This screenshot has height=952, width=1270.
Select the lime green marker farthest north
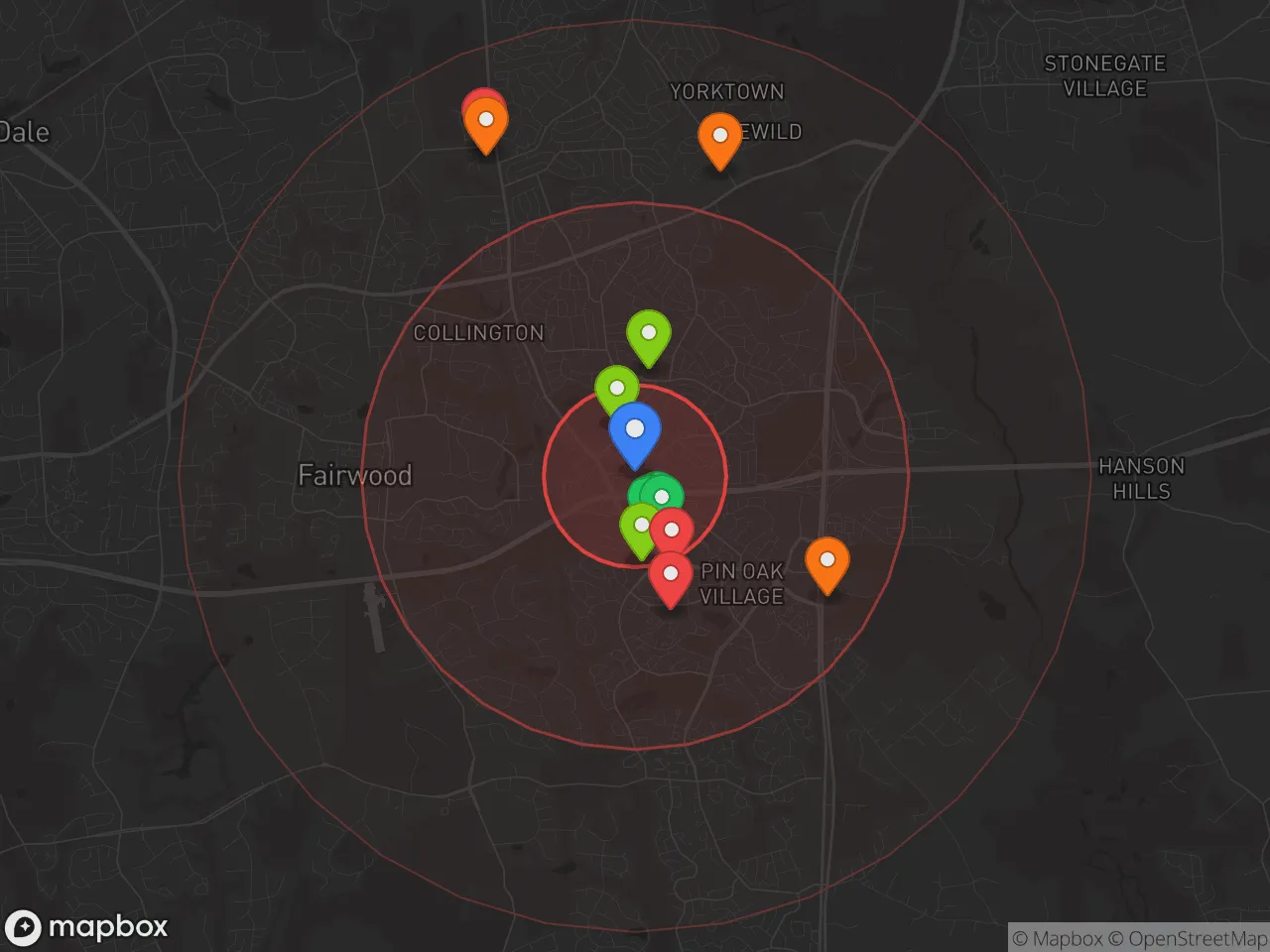pos(648,335)
